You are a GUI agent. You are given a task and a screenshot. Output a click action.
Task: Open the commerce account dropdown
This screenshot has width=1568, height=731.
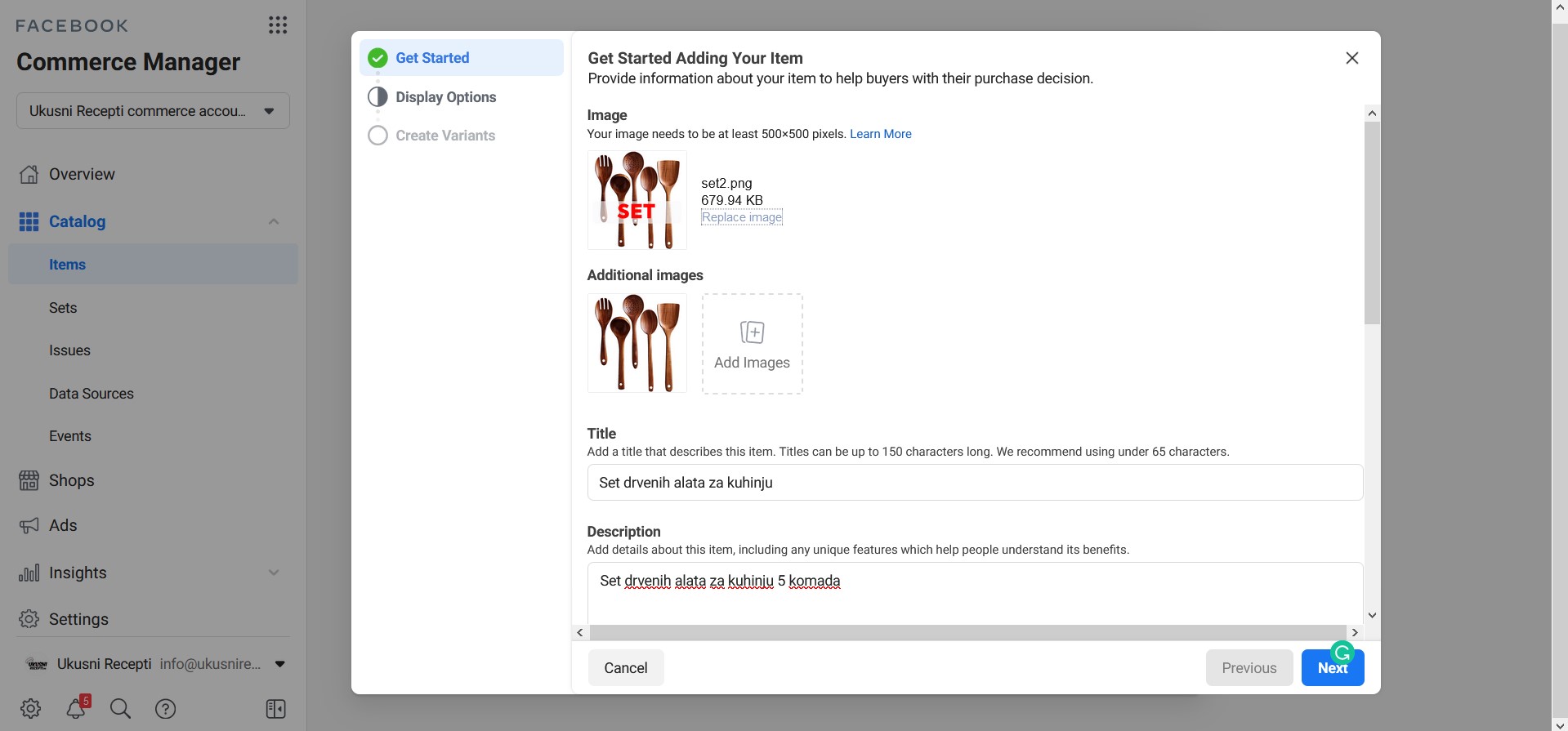[x=153, y=111]
